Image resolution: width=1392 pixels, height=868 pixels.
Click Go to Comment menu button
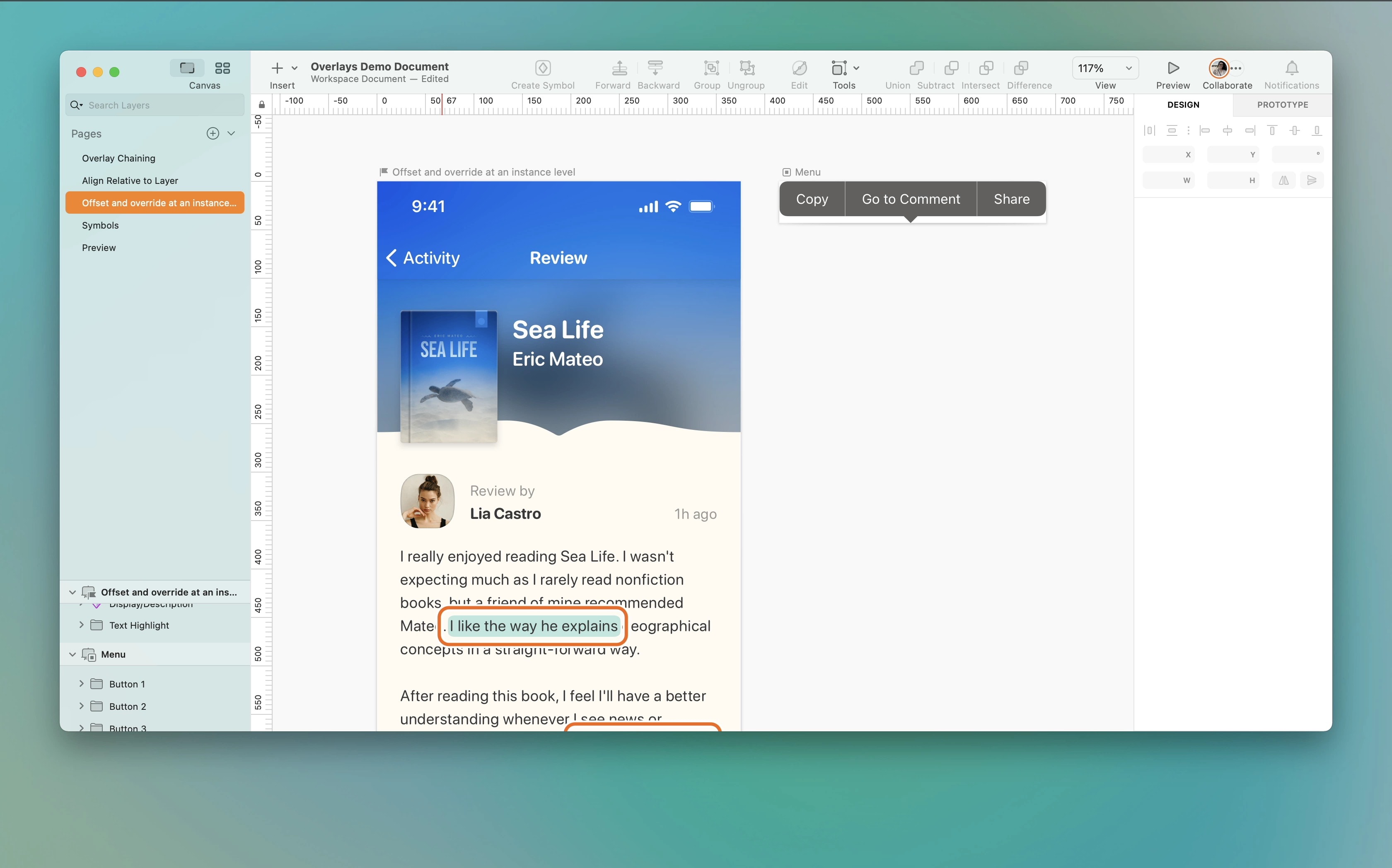[x=911, y=199]
